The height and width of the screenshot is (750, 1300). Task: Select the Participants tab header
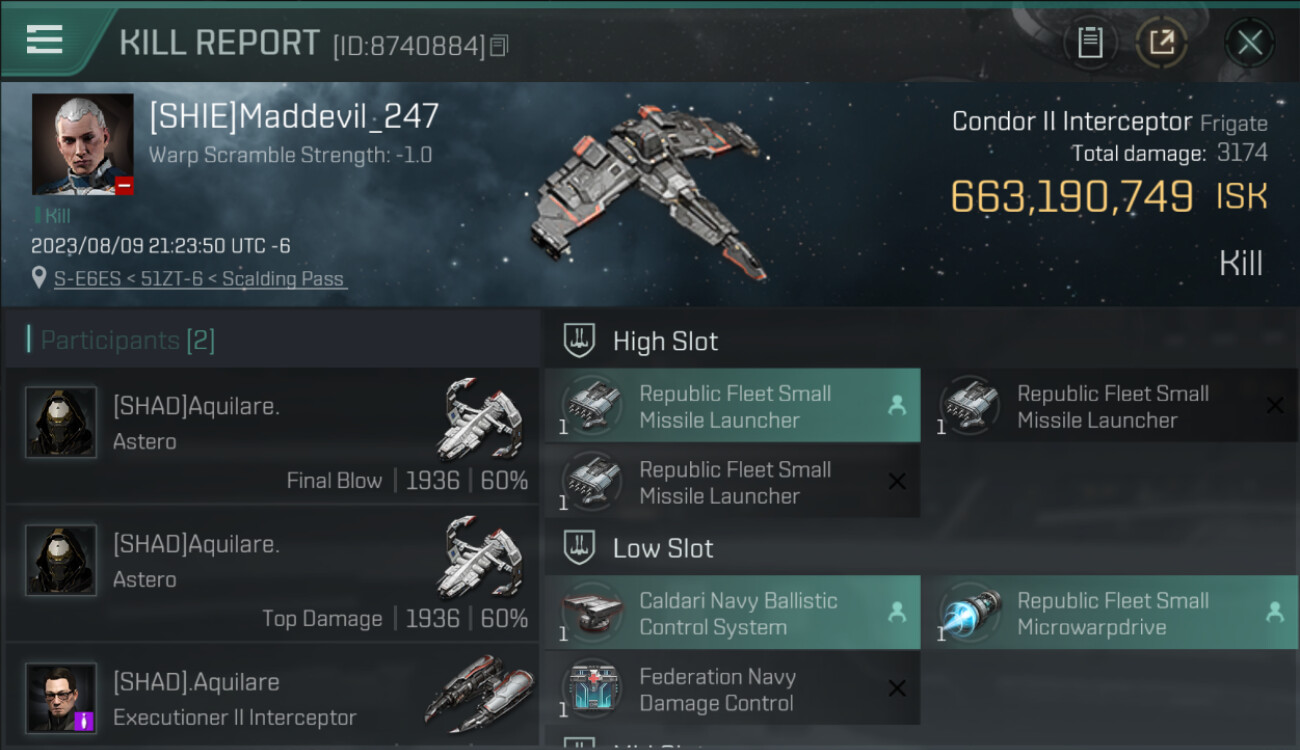(x=121, y=340)
